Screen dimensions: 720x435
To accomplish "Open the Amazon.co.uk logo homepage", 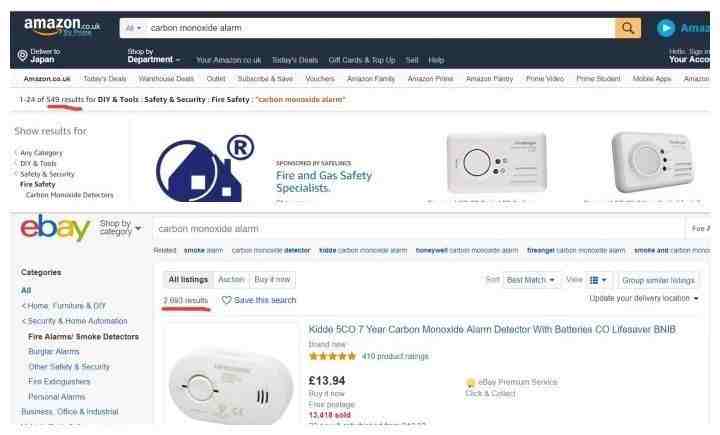I will 62,26.
